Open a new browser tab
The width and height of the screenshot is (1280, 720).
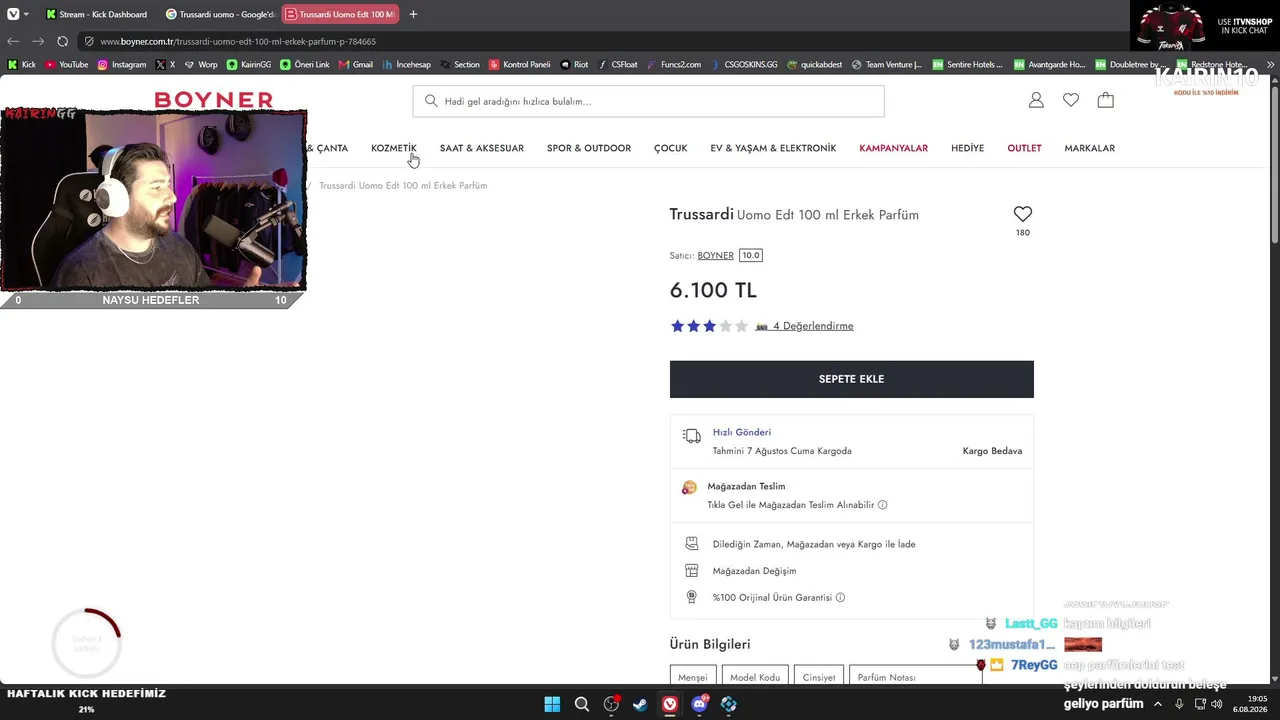click(413, 14)
